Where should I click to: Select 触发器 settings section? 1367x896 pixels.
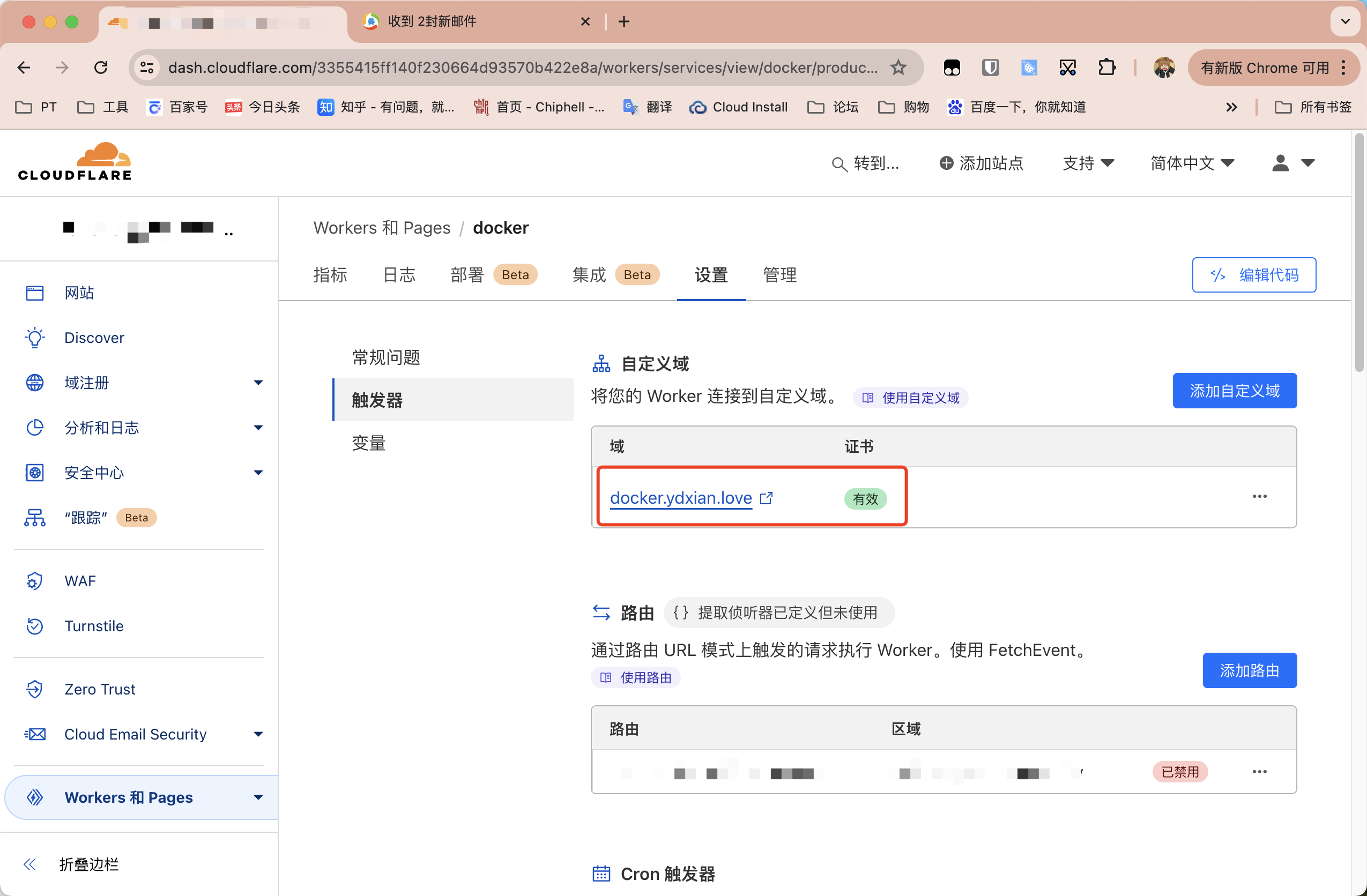point(453,400)
